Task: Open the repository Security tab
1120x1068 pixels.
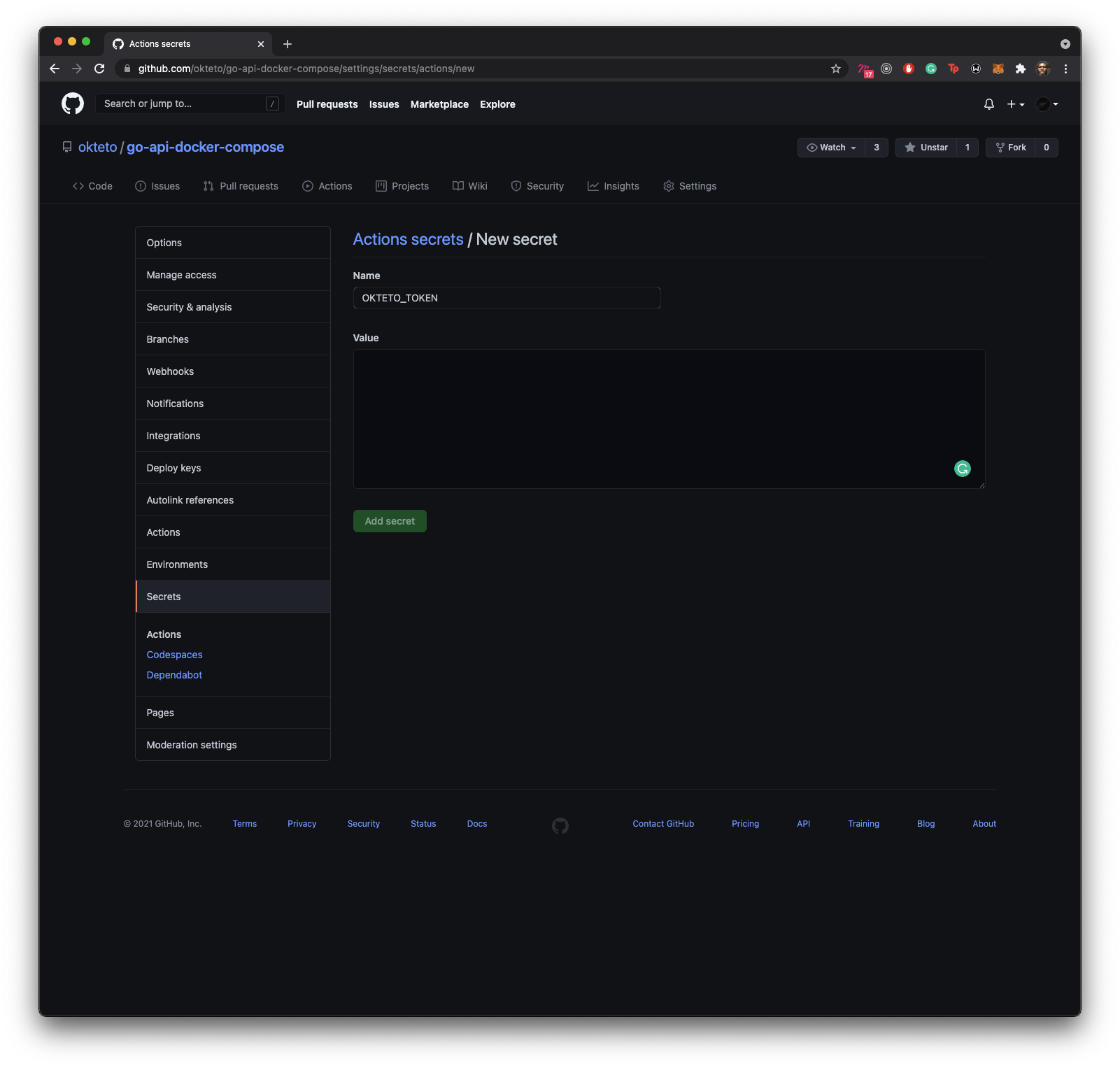Action: coord(537,186)
